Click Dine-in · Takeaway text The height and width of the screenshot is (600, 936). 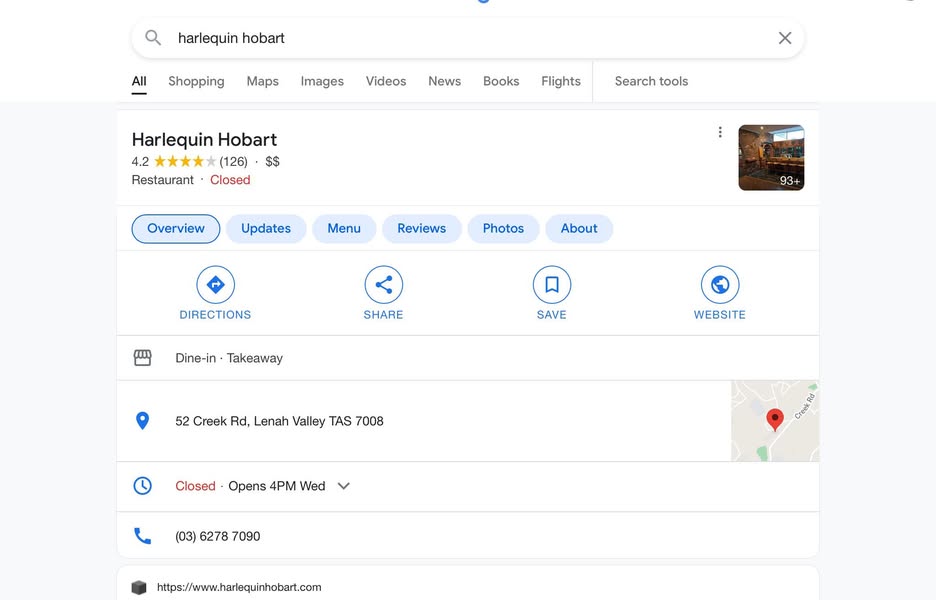point(229,358)
